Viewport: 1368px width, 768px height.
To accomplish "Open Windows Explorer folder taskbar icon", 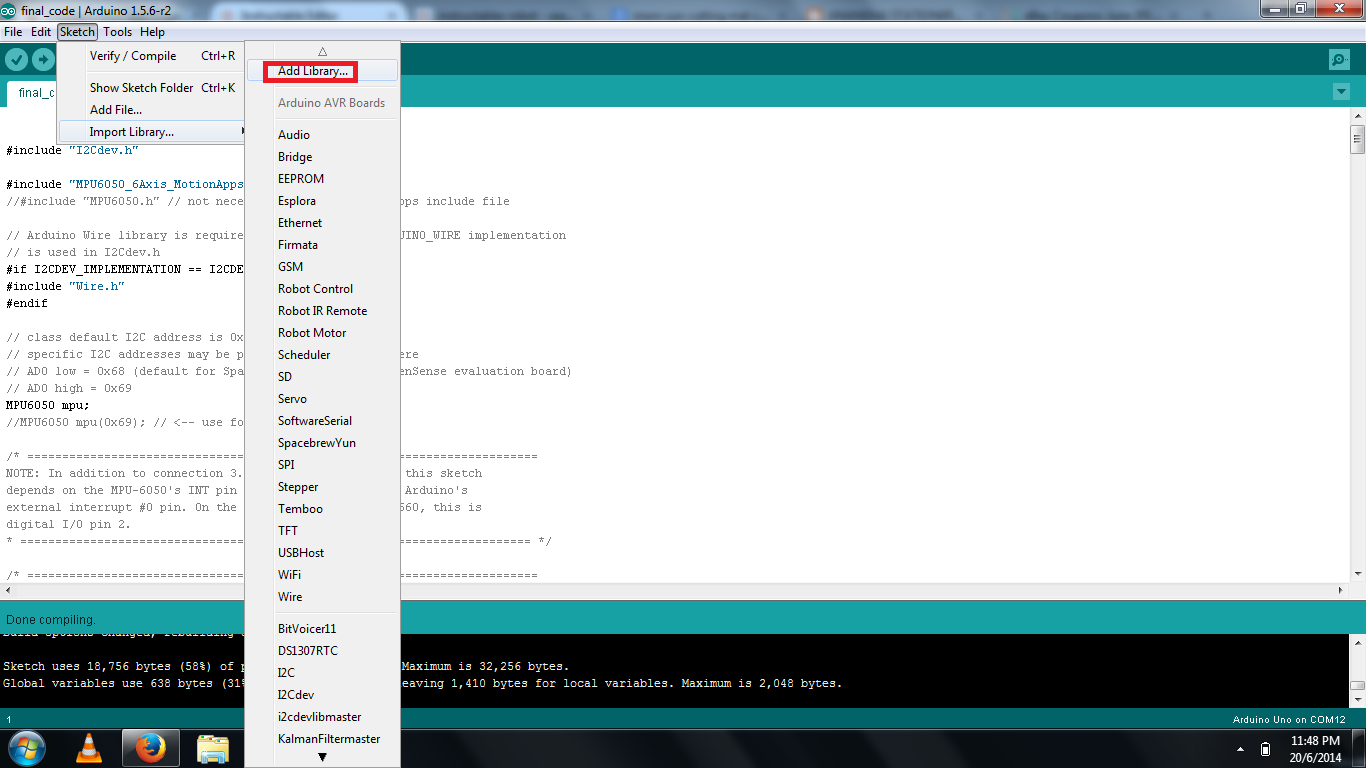I will tap(213, 748).
